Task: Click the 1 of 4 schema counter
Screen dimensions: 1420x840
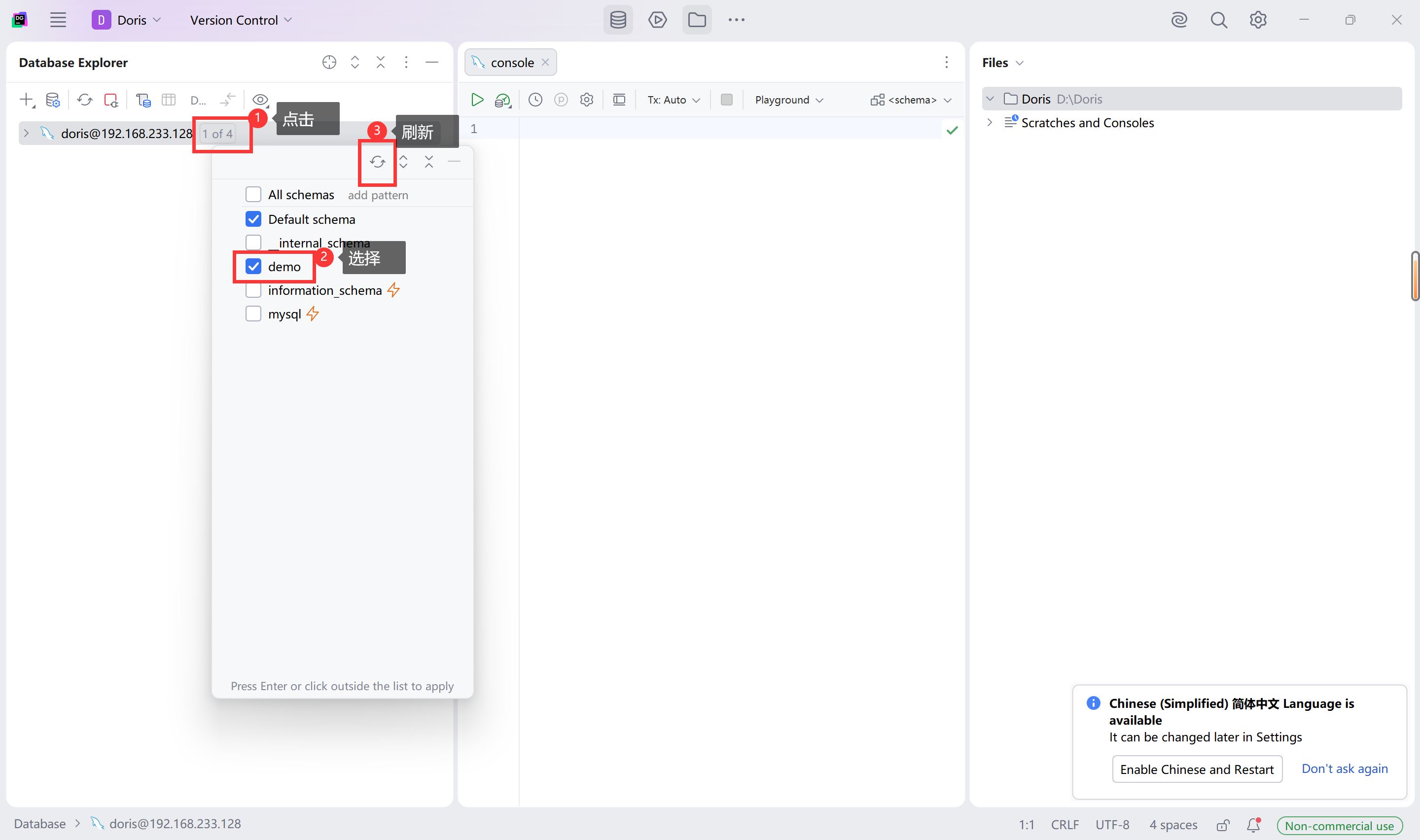Action: point(218,134)
